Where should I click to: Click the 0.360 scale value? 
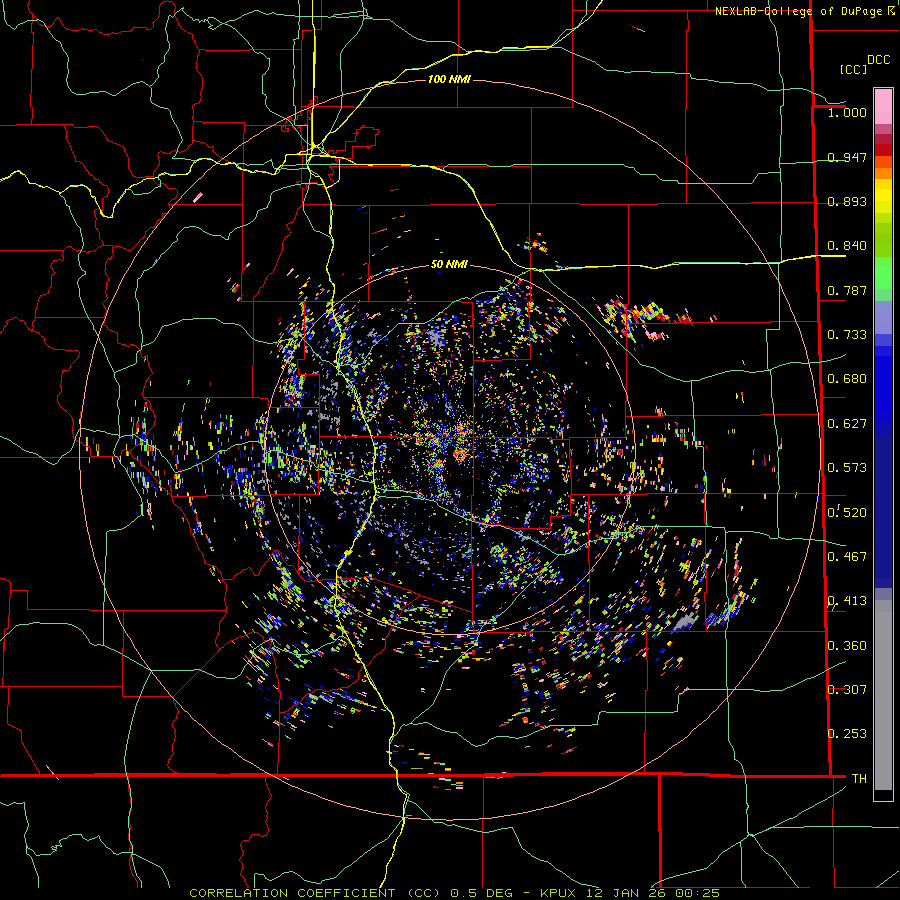point(847,646)
